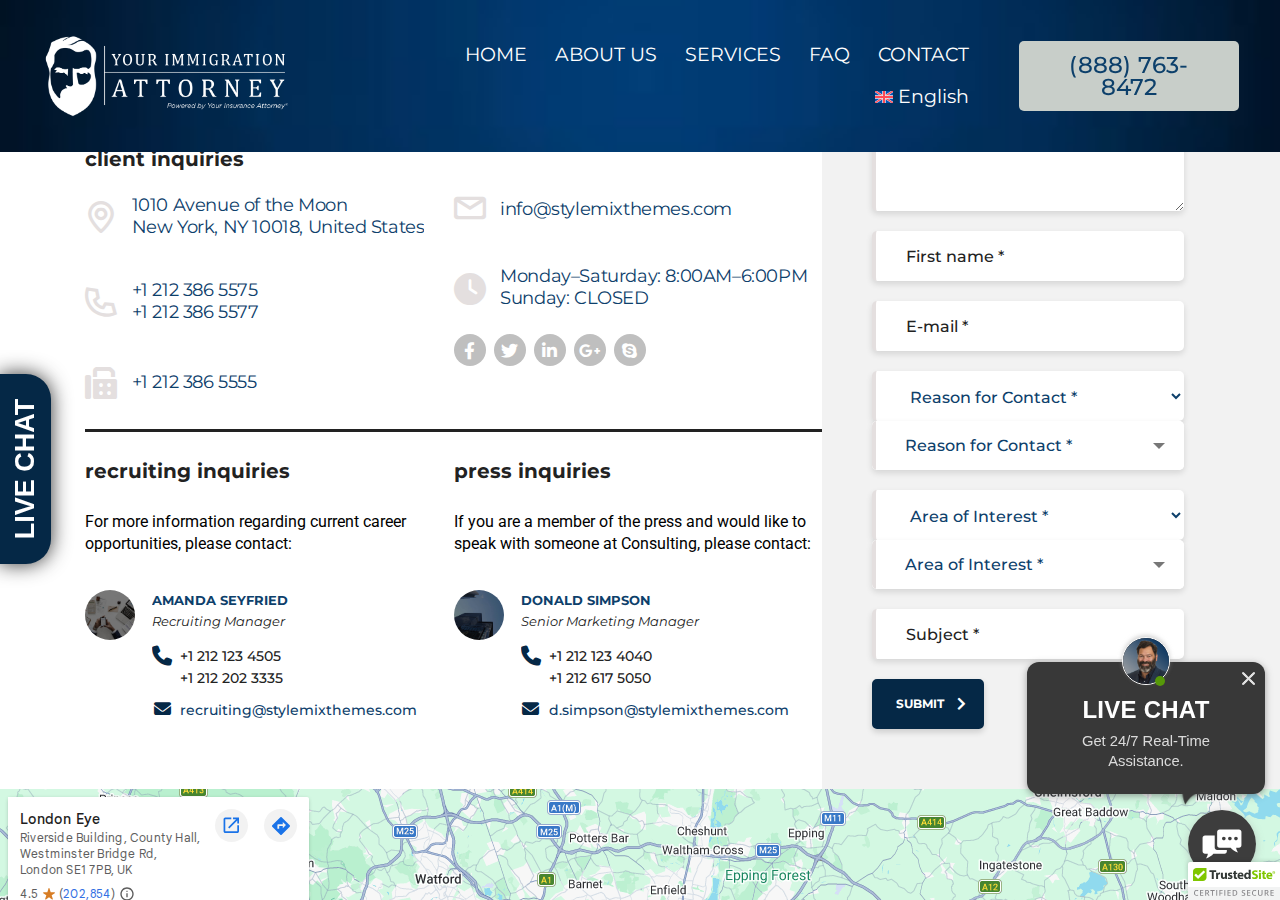Click phone number +1 212 123 4505

230,656
